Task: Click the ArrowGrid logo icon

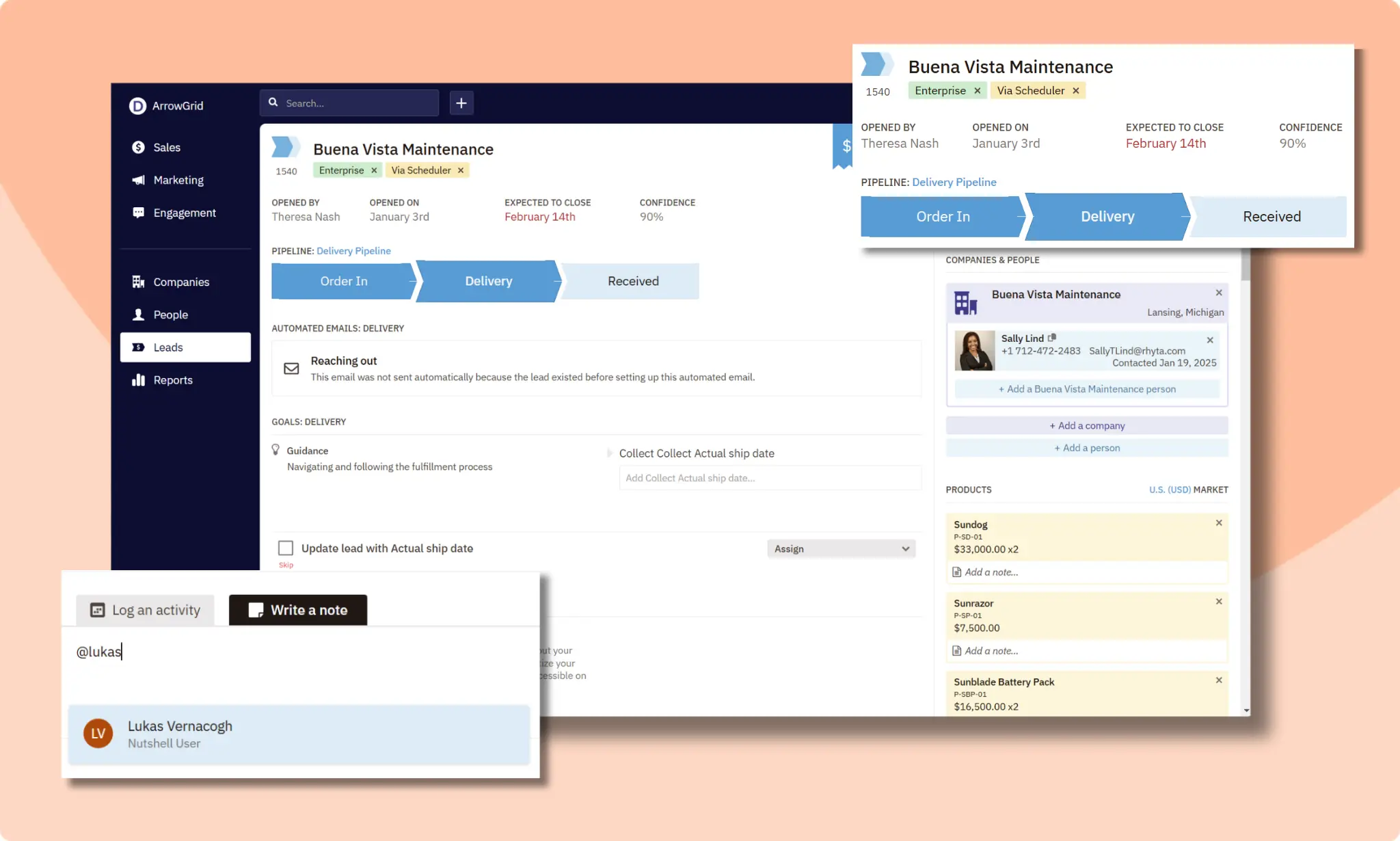Action: 137,105
